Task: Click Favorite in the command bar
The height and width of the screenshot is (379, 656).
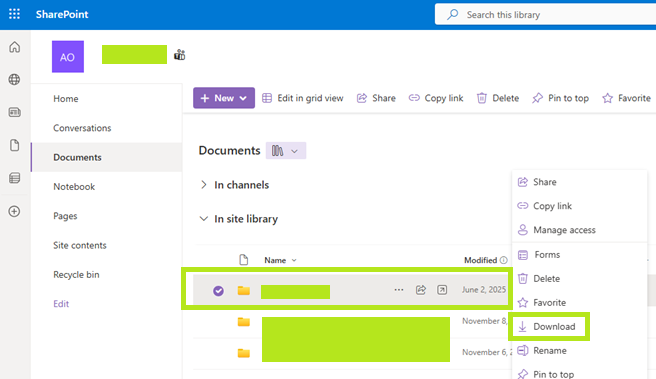Action: 626,98
